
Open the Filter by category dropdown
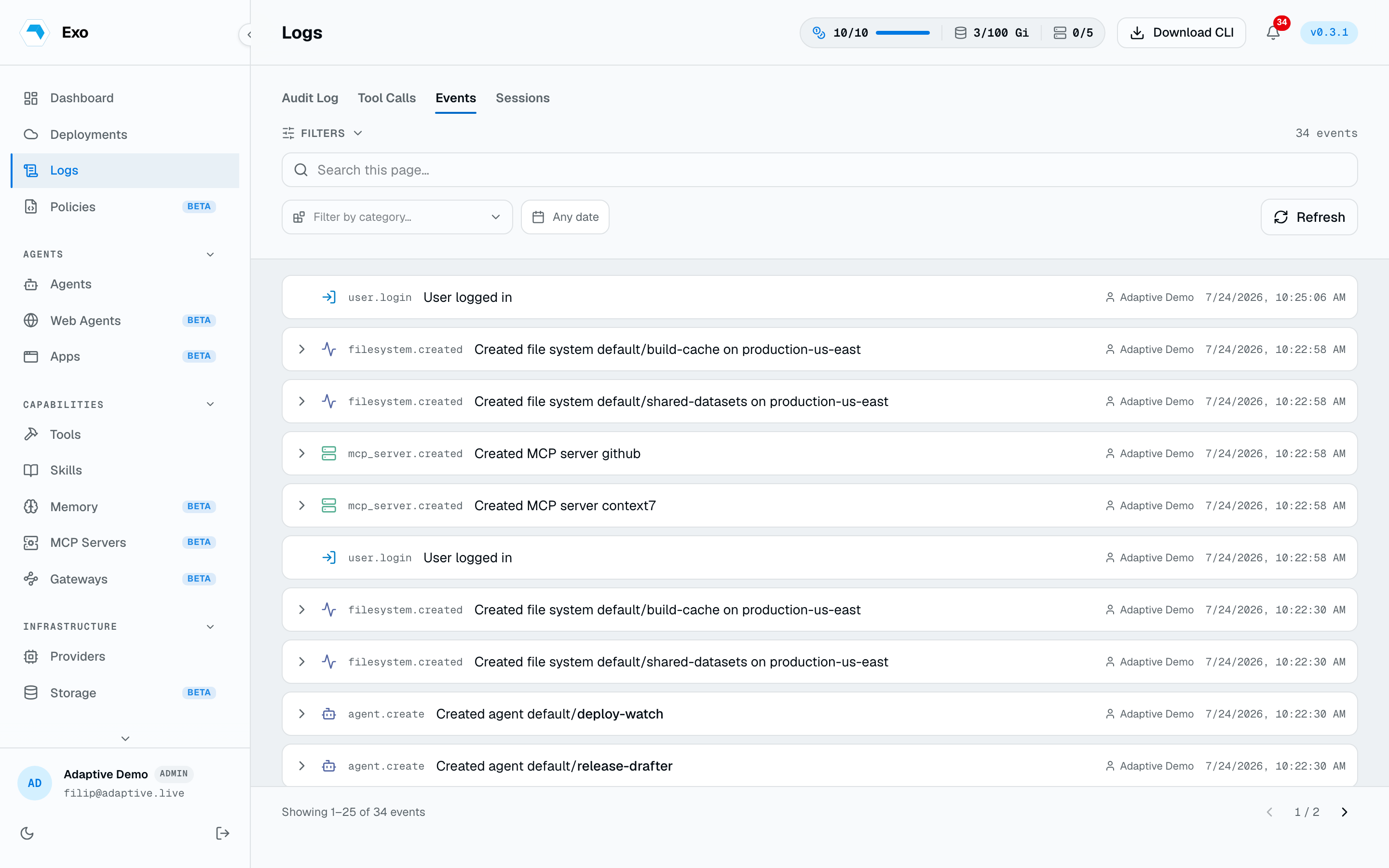click(396, 217)
